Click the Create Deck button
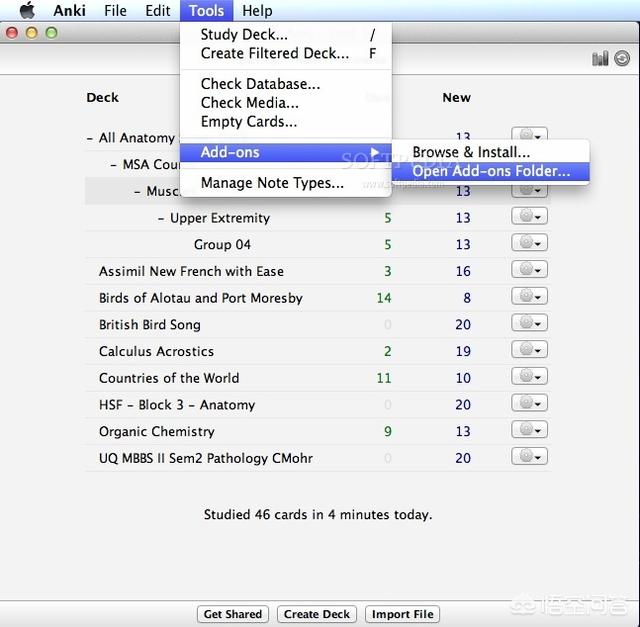 (x=316, y=614)
